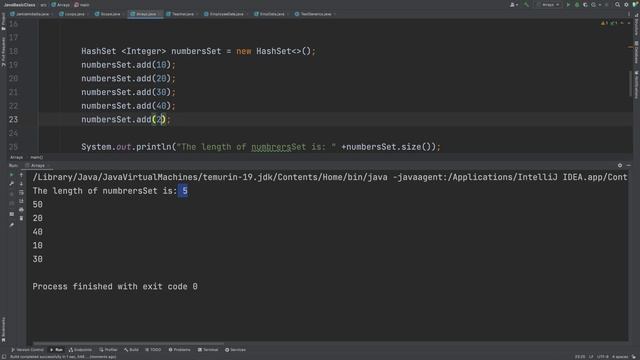Build project with the hammer icon
Image resolution: width=640 pixels, height=360 pixels.
pos(527,5)
